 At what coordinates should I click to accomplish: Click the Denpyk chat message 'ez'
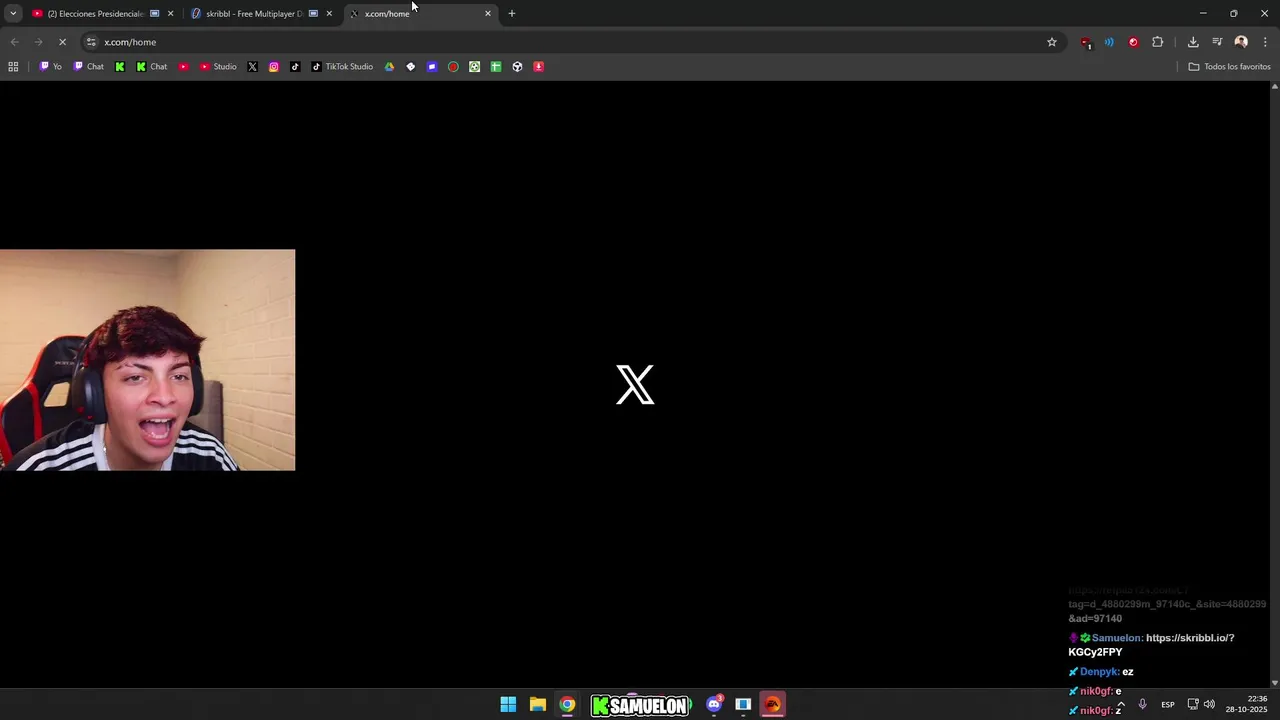1127,672
